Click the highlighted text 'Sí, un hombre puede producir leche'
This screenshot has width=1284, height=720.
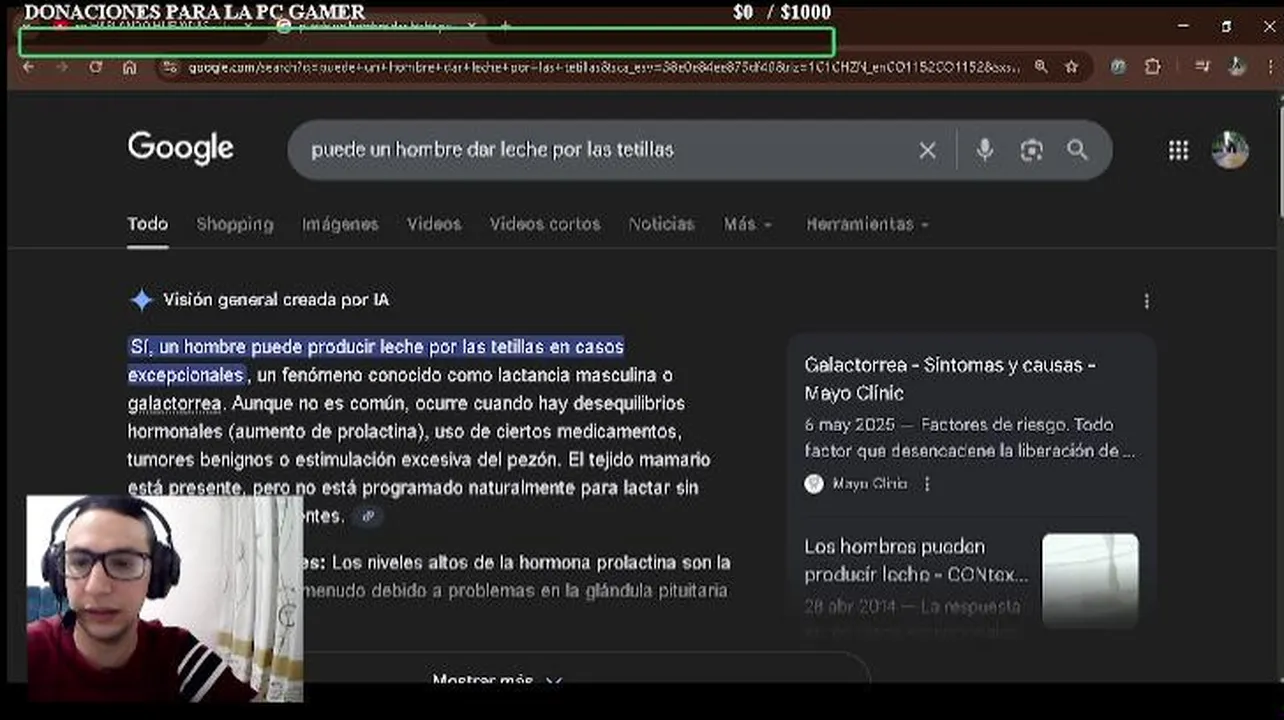[x=376, y=361]
